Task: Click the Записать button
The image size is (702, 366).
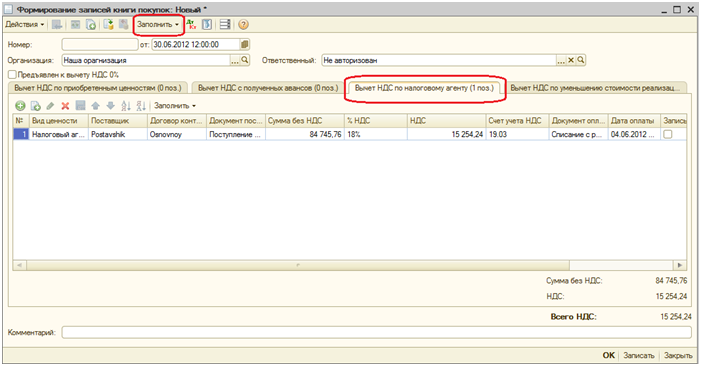Action: point(639,355)
